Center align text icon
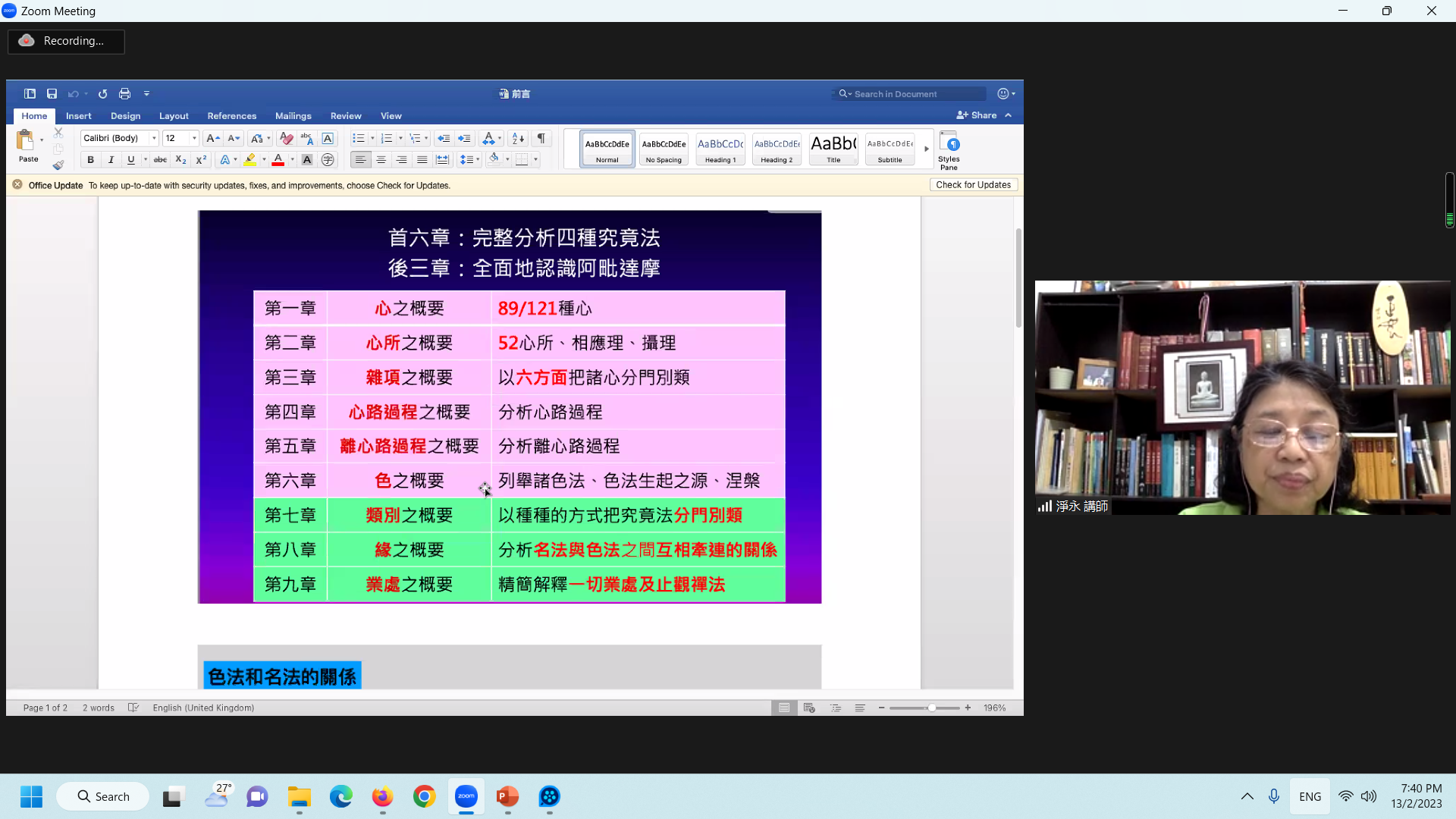Viewport: 1456px width, 819px height. 381,160
